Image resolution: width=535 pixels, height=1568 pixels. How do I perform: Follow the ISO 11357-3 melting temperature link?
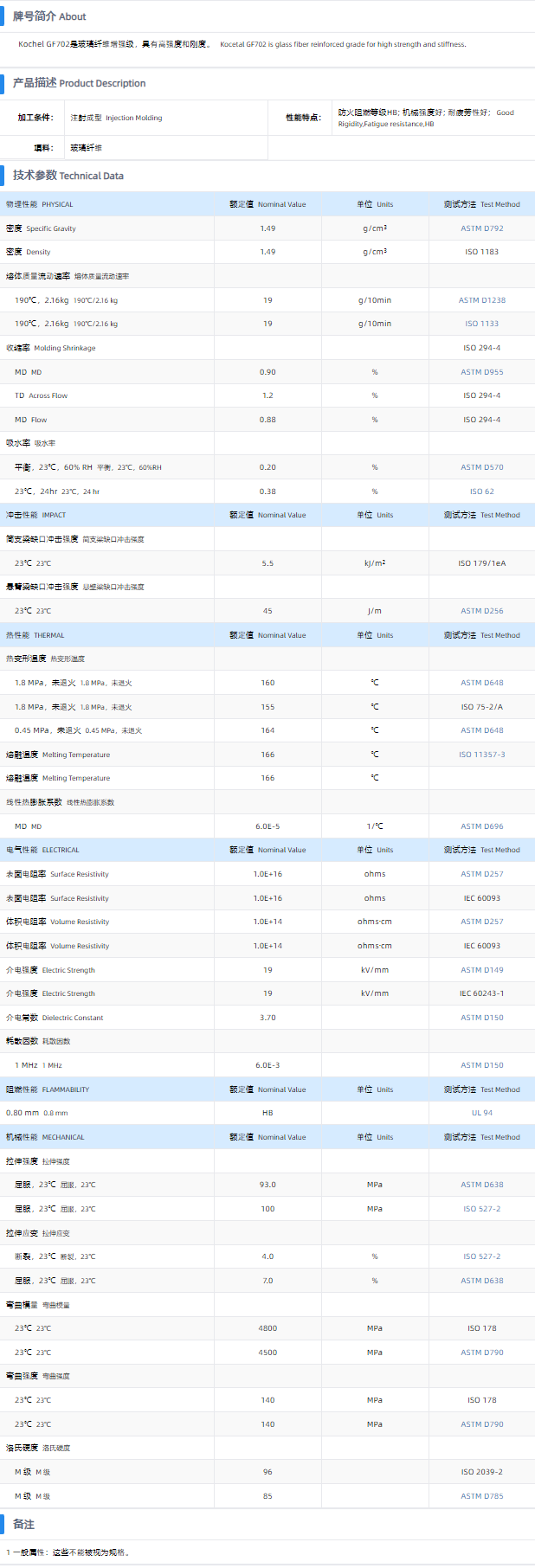(x=481, y=755)
